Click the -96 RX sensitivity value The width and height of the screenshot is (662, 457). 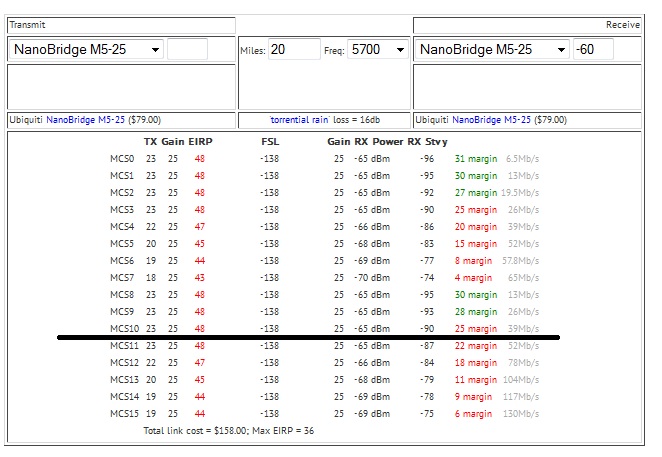coord(427,159)
